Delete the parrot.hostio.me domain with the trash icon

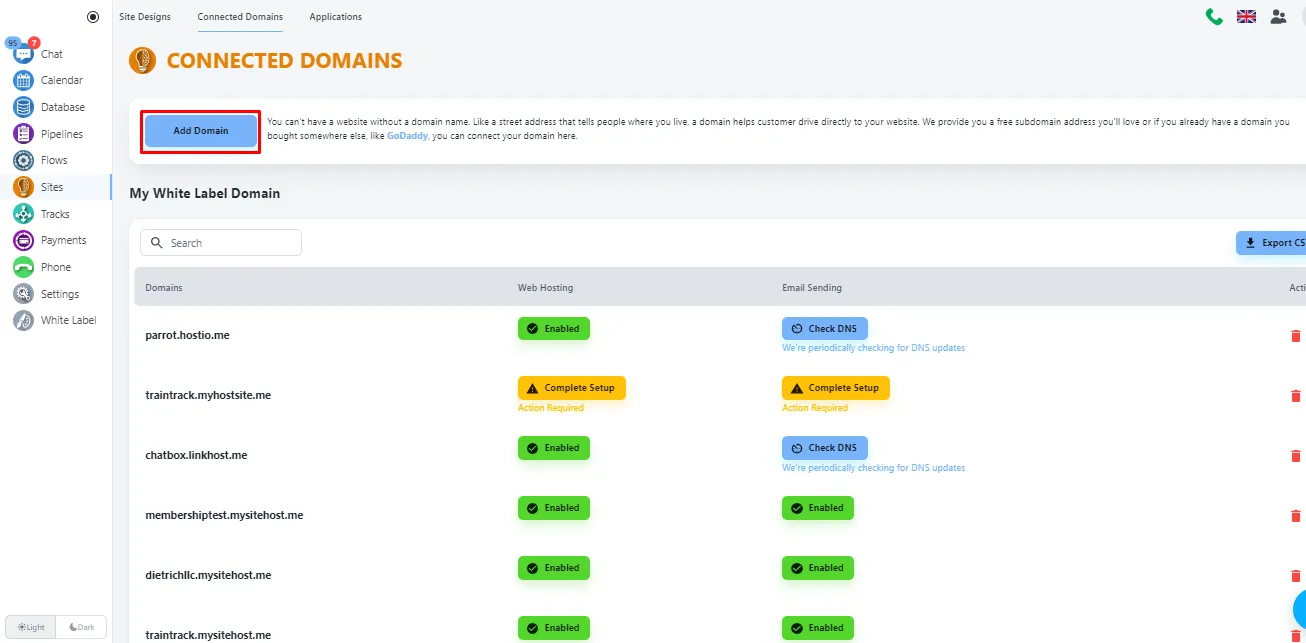click(x=1296, y=336)
